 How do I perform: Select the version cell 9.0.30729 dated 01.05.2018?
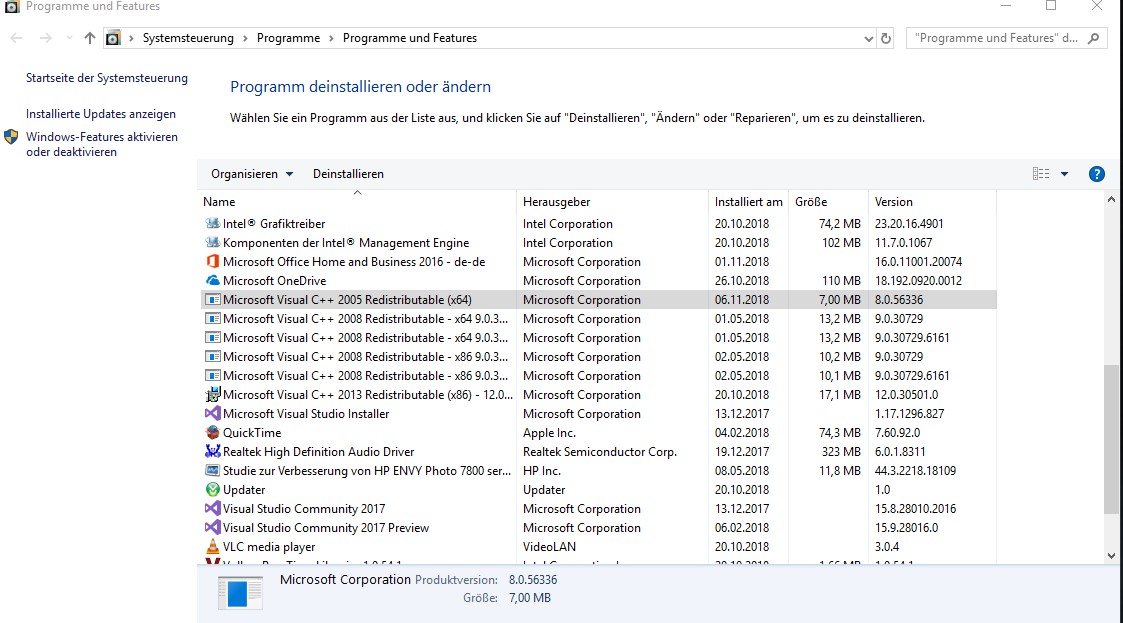(899, 319)
